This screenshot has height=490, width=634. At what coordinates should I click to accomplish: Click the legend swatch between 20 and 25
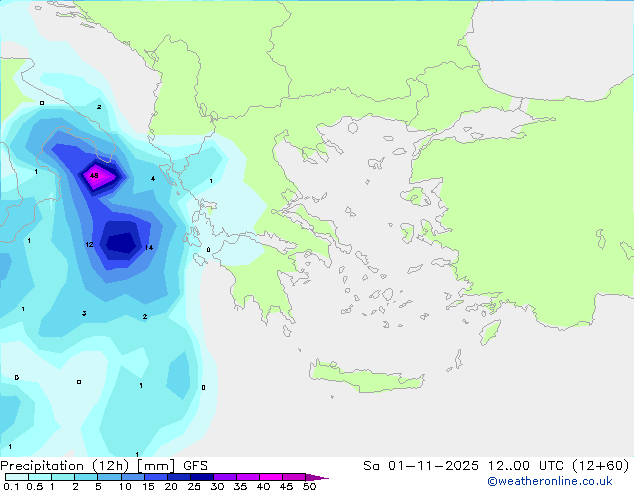coord(179,477)
